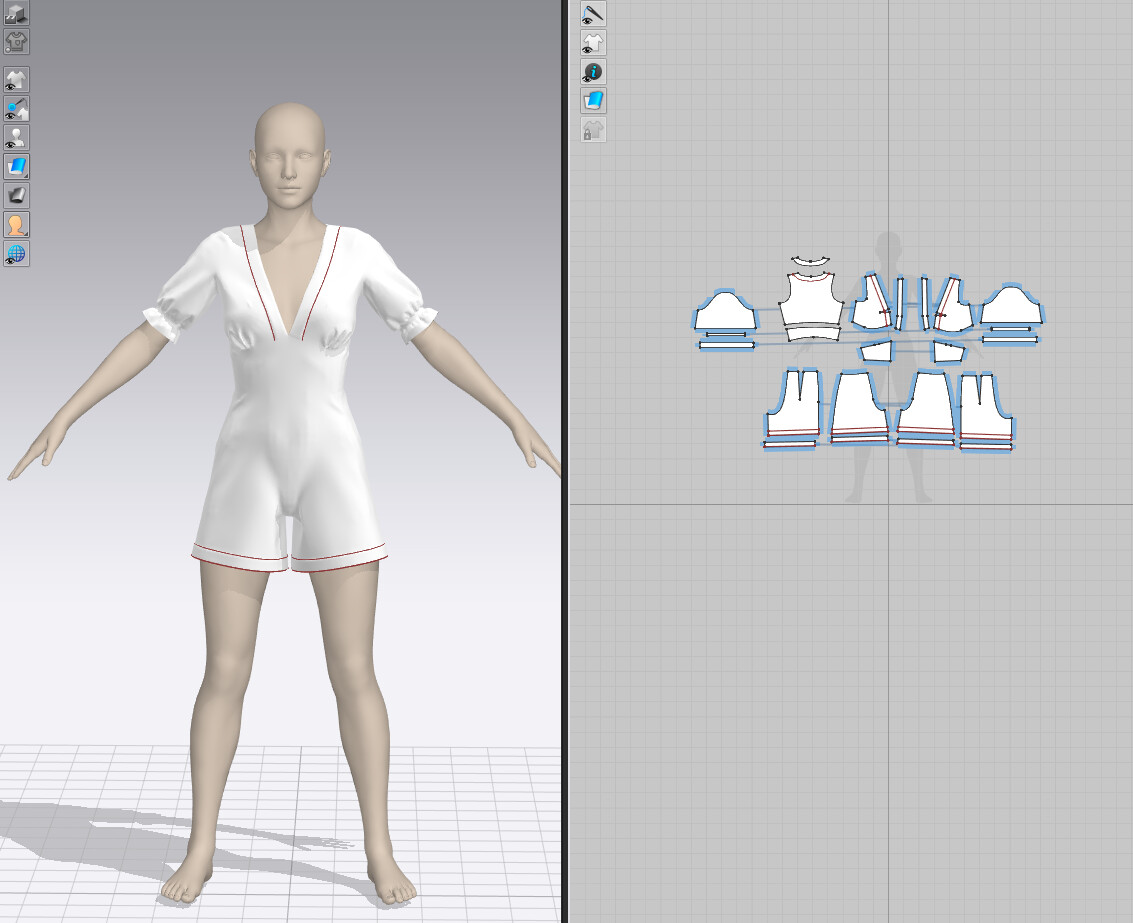
Task: Toggle Show Pattern shirt eye icon in 2D window
Action: click(593, 43)
